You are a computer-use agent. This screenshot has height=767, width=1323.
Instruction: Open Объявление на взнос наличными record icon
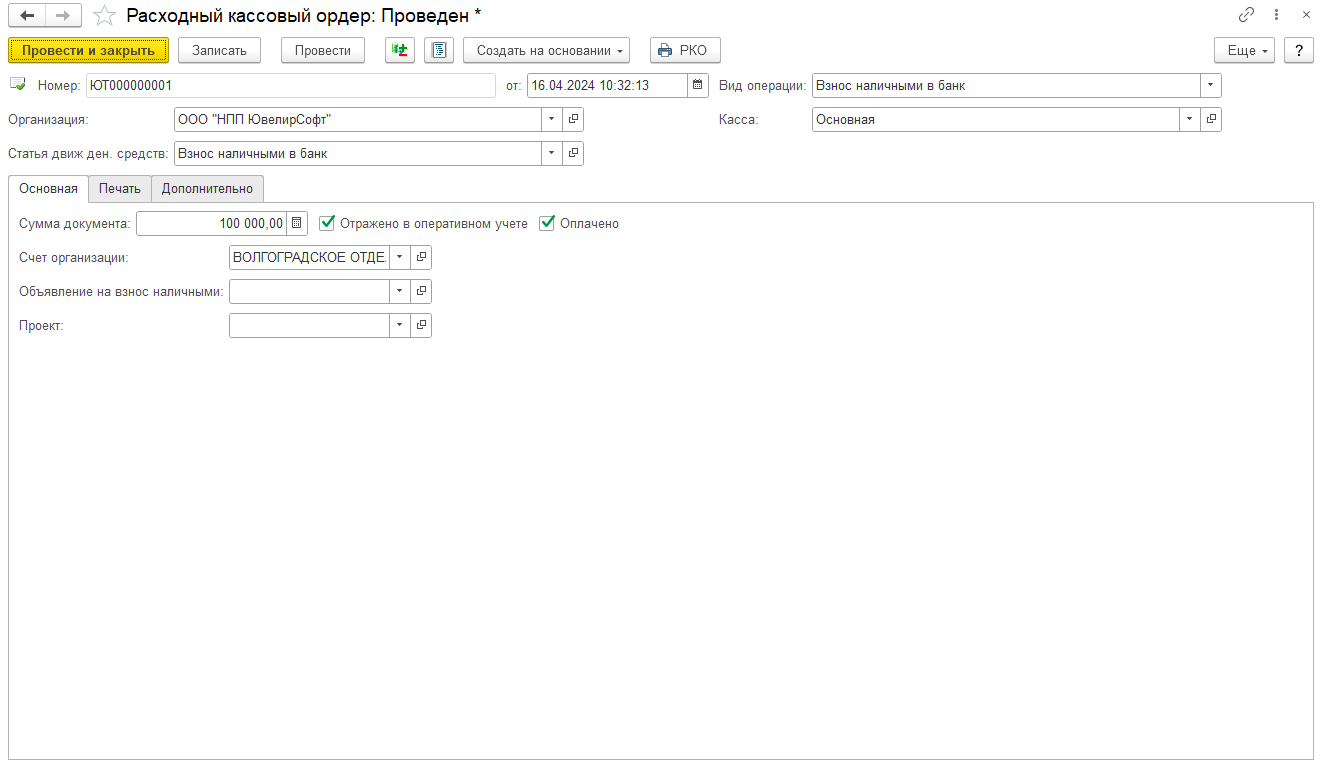(421, 291)
